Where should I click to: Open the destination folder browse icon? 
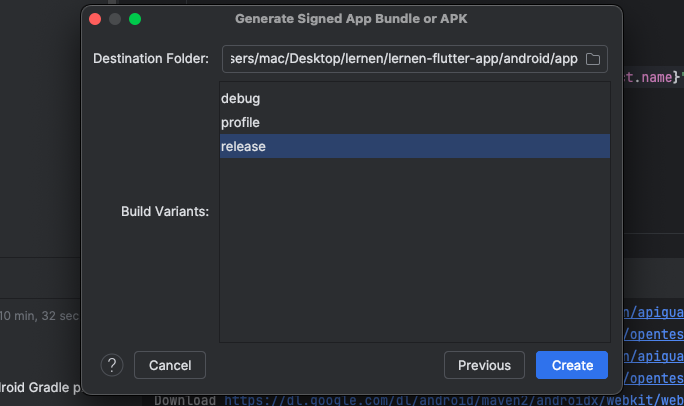point(592,59)
